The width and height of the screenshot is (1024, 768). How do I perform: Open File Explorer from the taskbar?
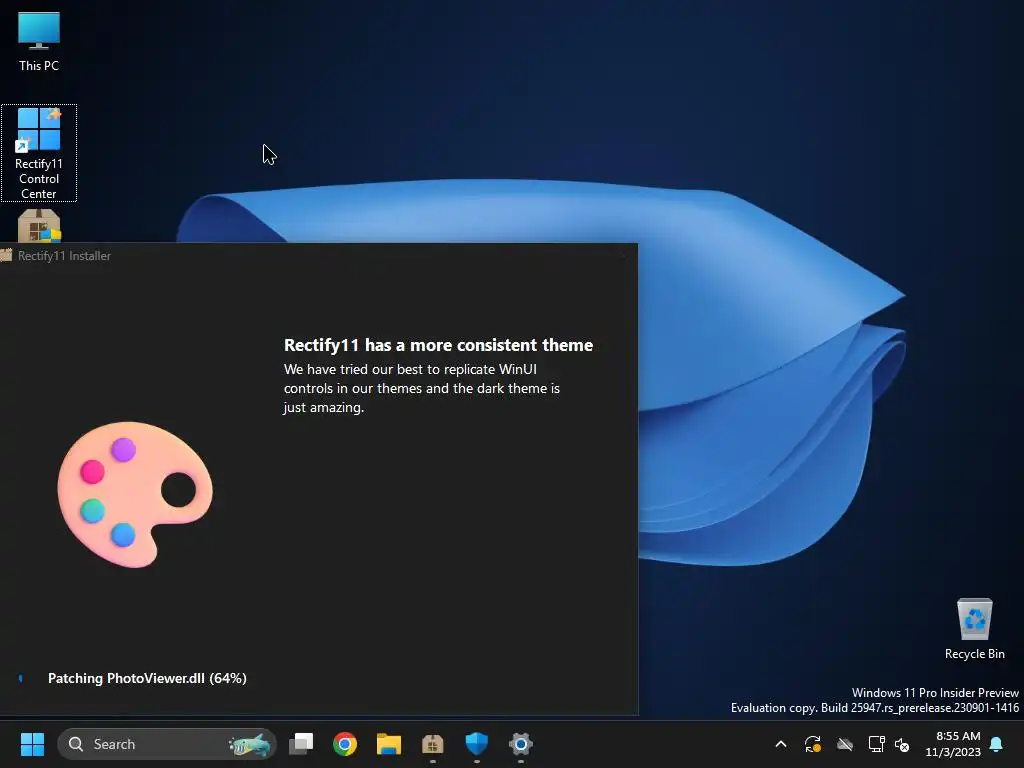click(389, 744)
